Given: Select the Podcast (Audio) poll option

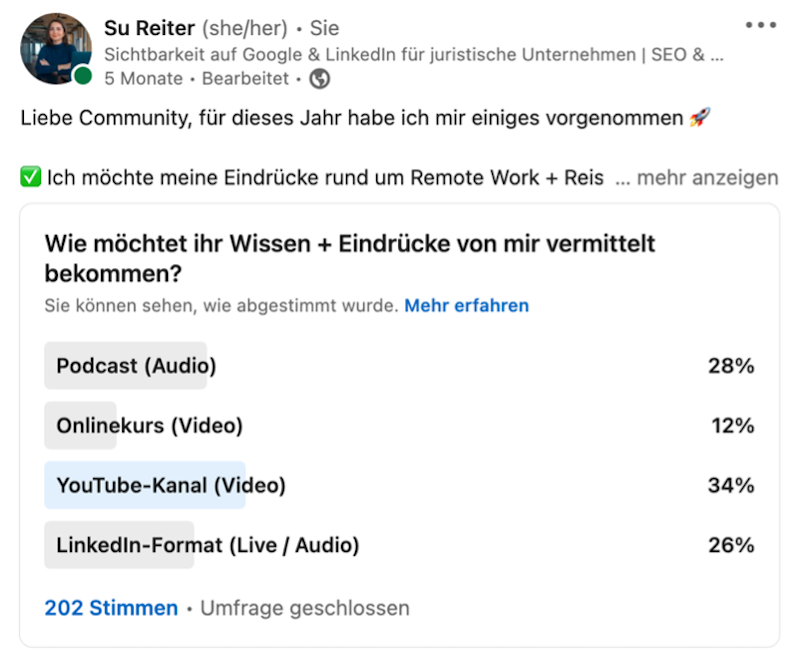Looking at the screenshot, I should pyautogui.click(x=125, y=366).
